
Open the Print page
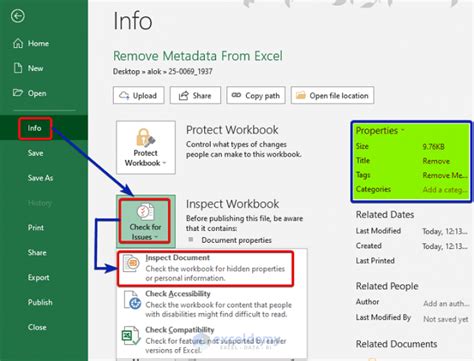[x=36, y=228]
